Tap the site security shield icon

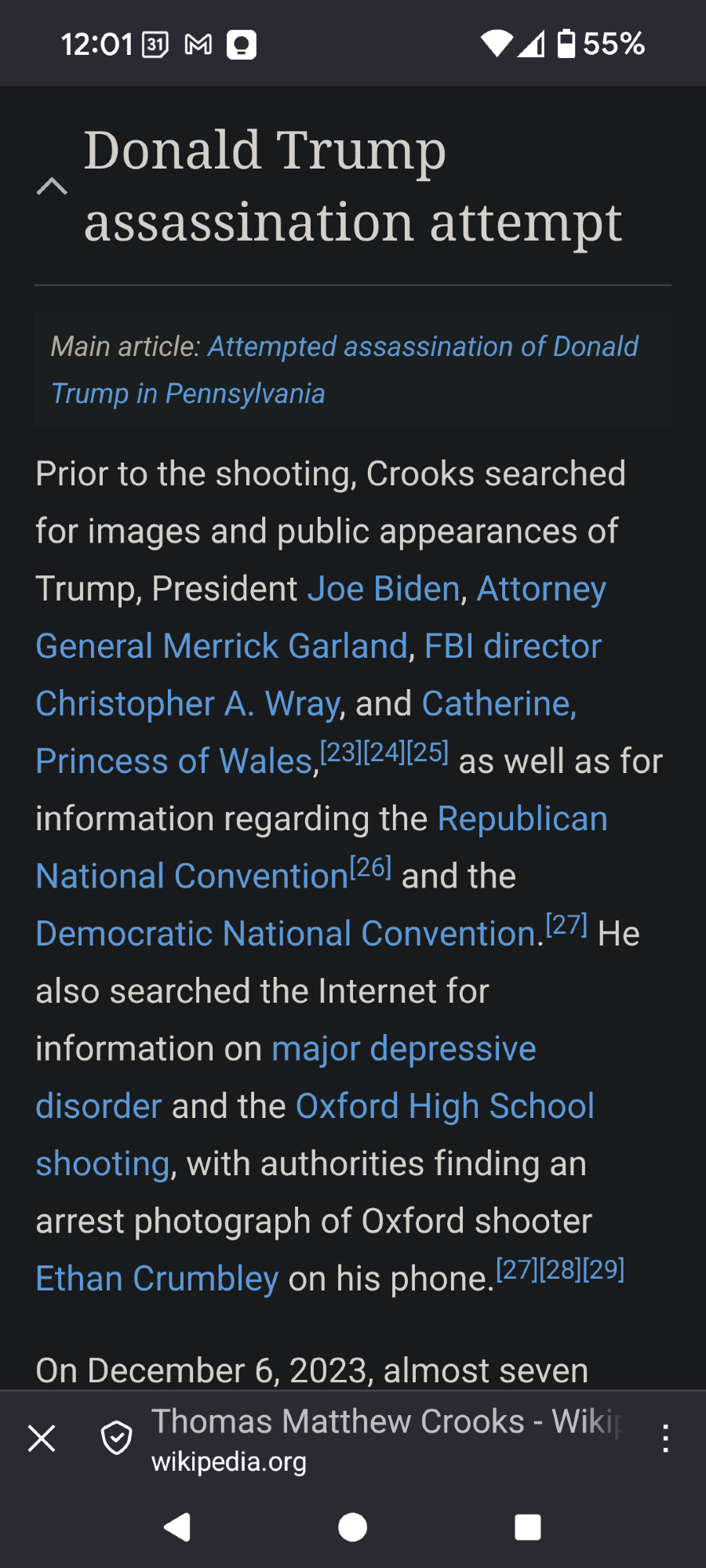pyautogui.click(x=117, y=1438)
